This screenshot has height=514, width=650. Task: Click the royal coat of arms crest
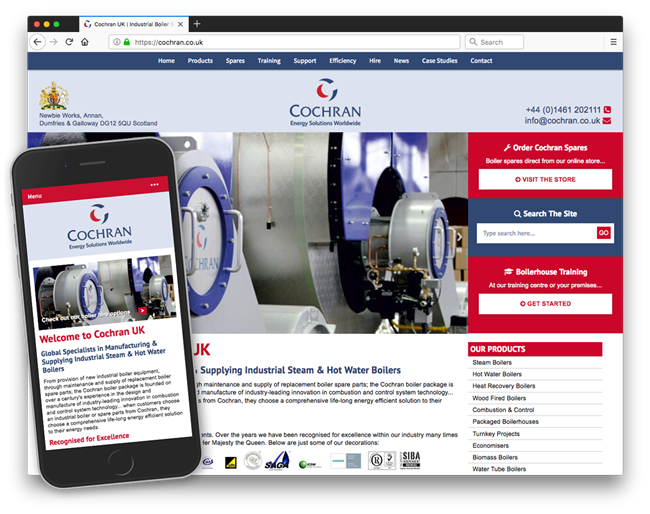coord(53,96)
